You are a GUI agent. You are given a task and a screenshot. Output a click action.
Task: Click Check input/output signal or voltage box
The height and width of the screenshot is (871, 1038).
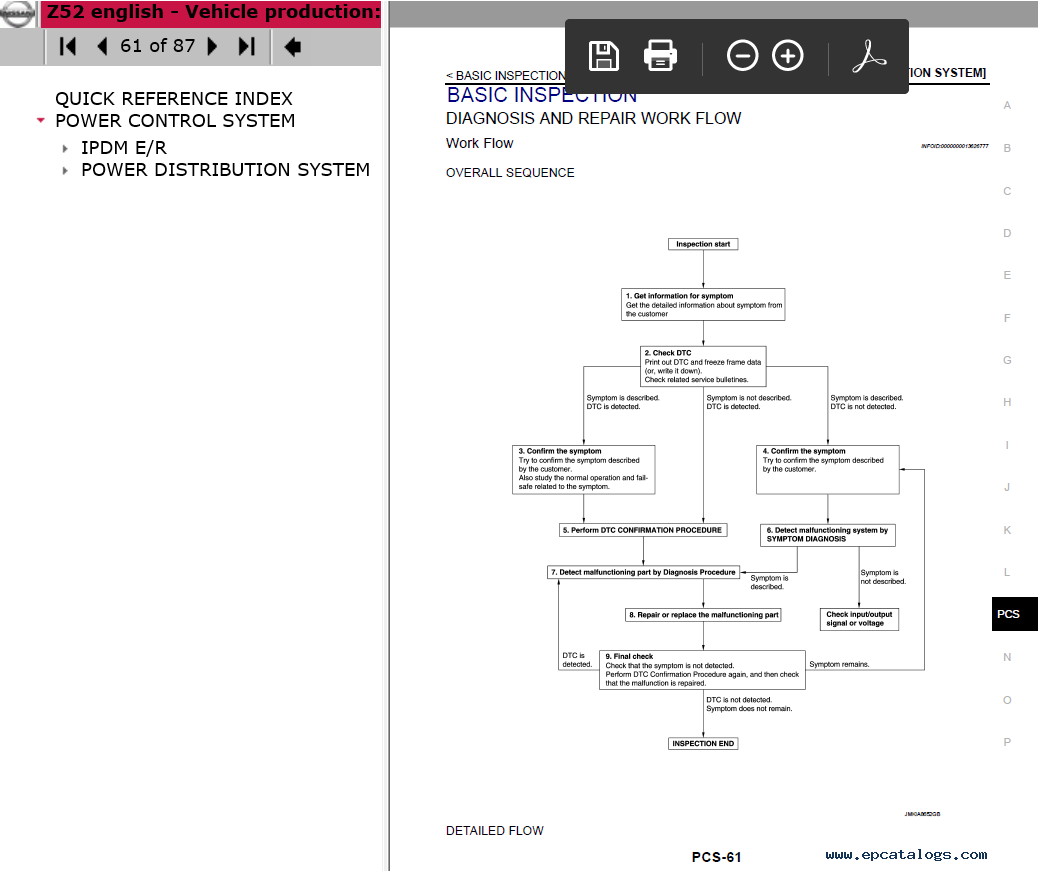(859, 619)
